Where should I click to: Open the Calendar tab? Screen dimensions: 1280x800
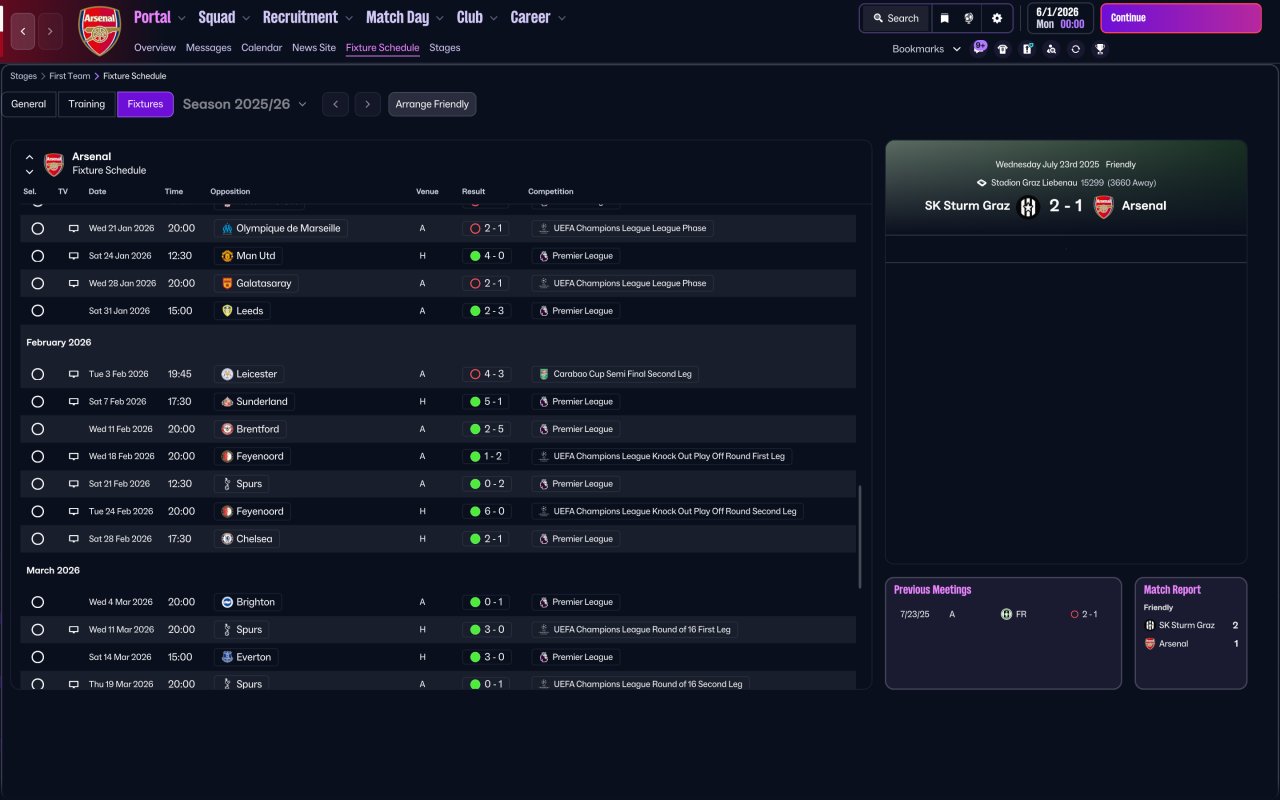click(261, 48)
